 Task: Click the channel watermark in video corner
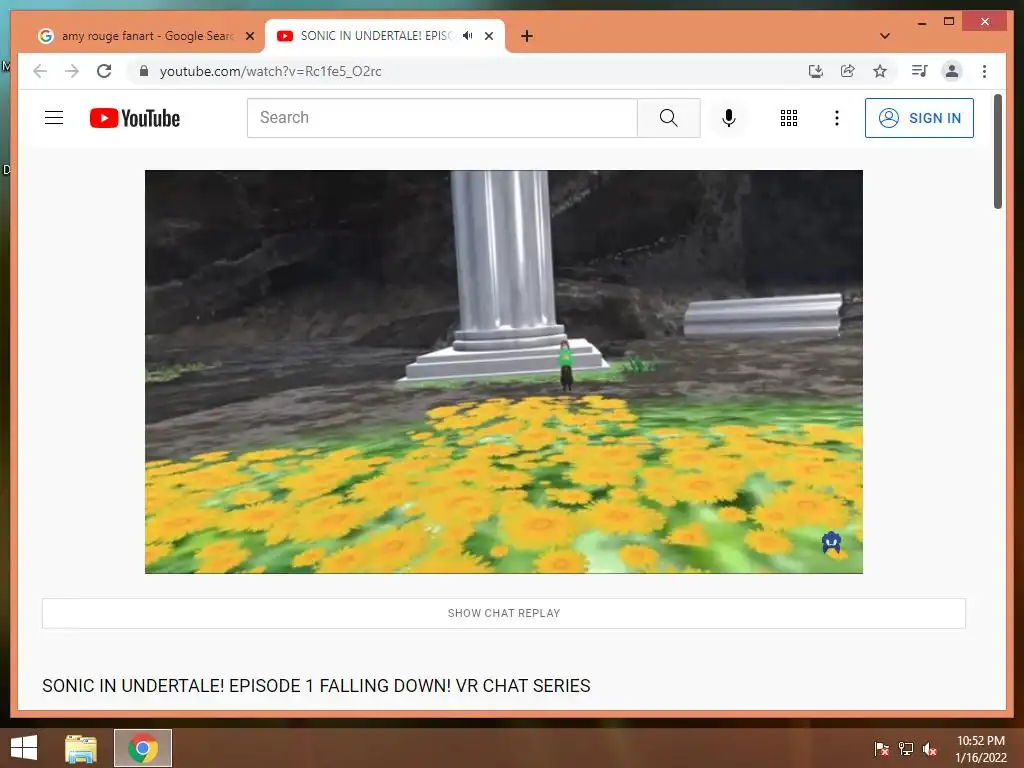point(831,543)
